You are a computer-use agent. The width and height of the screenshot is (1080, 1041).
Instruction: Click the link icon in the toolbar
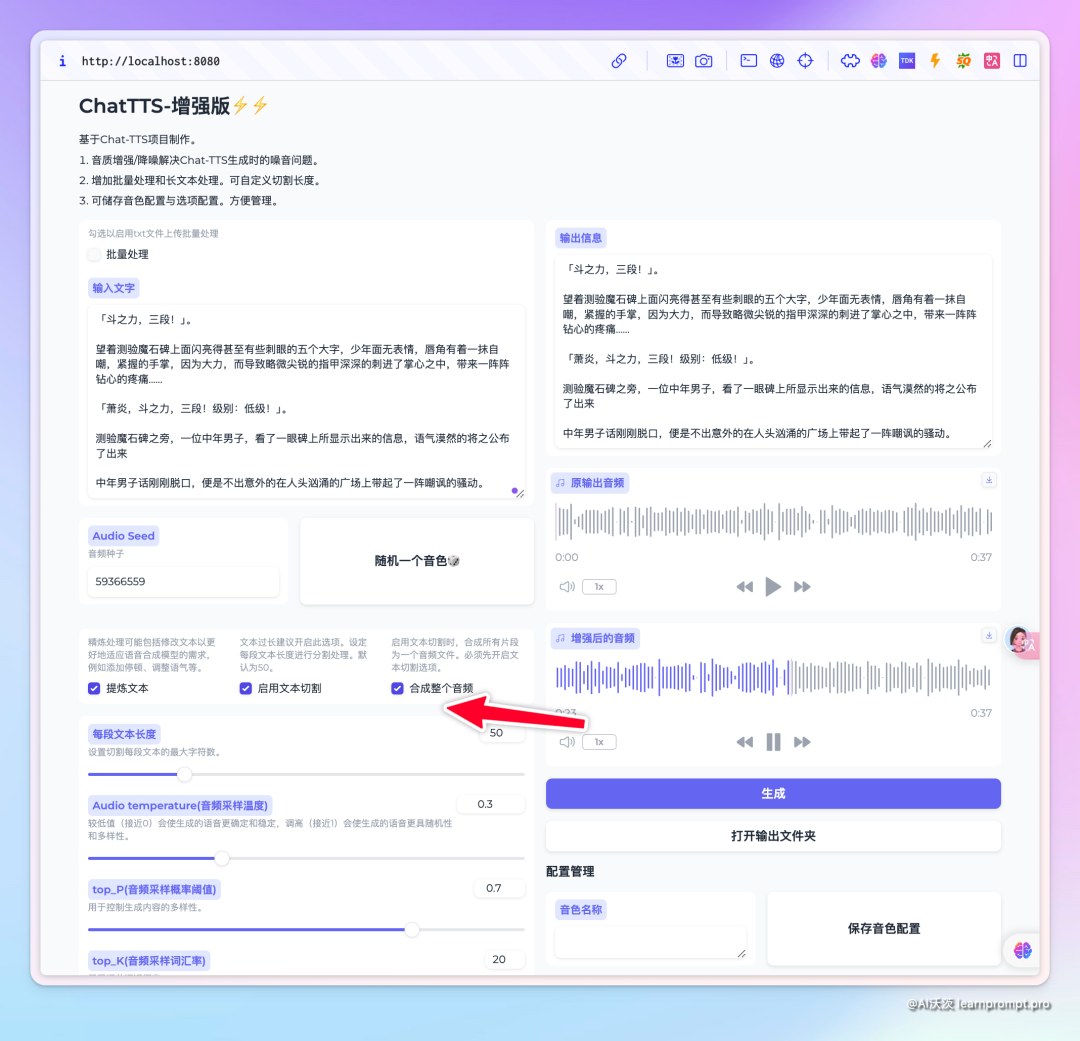(618, 60)
